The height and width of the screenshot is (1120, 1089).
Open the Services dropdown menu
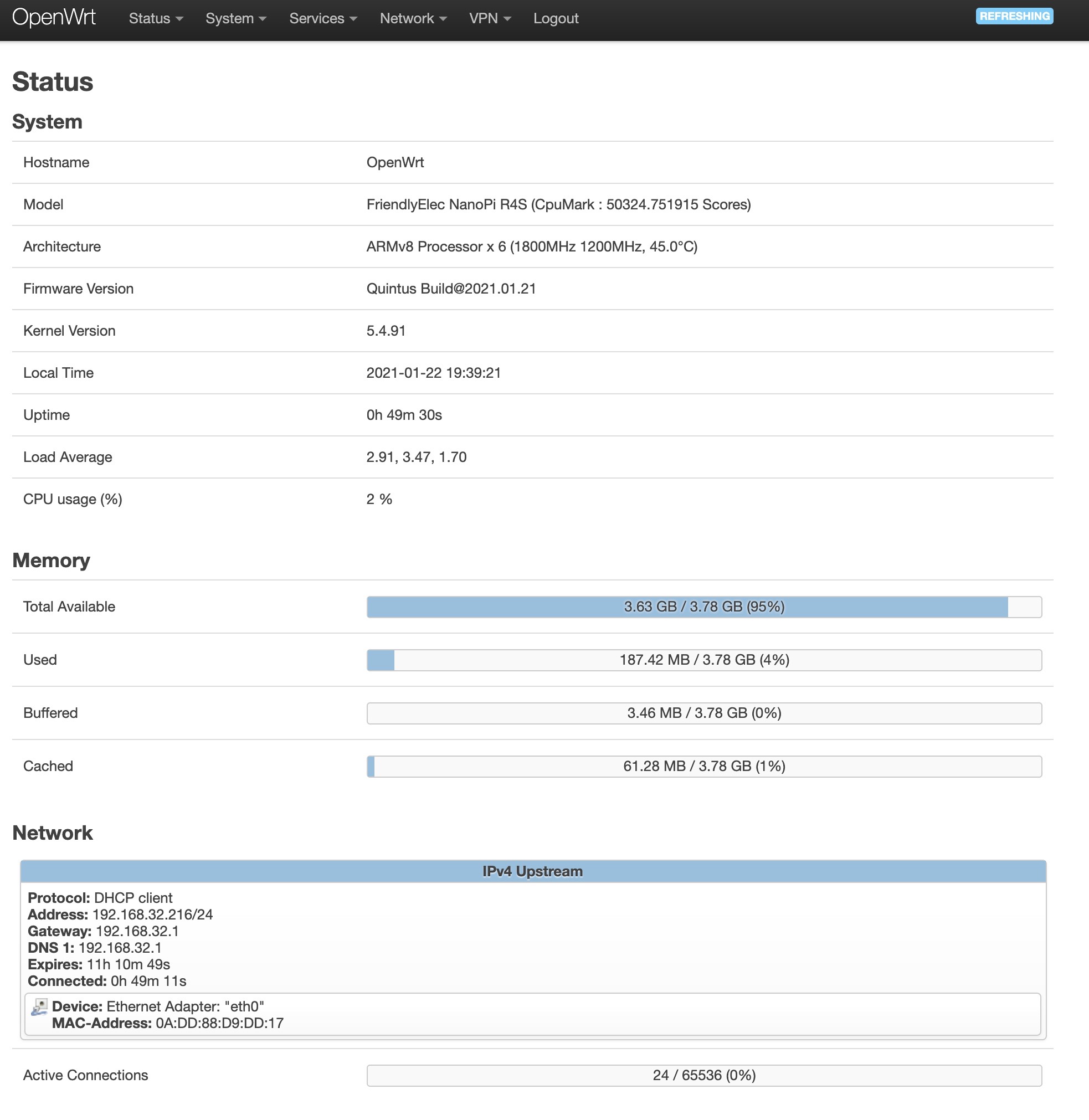[322, 18]
